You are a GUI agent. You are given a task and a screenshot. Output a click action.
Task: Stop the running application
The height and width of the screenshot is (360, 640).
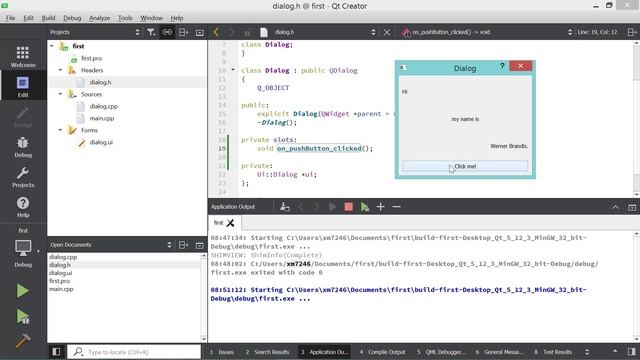(348, 207)
